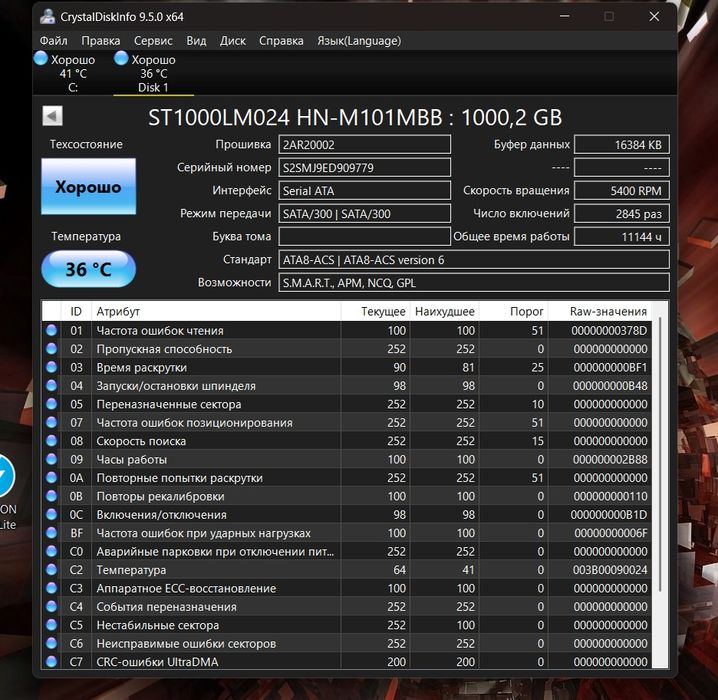Image resolution: width=718 pixels, height=700 pixels.
Task: Open the Язык(Language) menu
Action: coord(359,41)
